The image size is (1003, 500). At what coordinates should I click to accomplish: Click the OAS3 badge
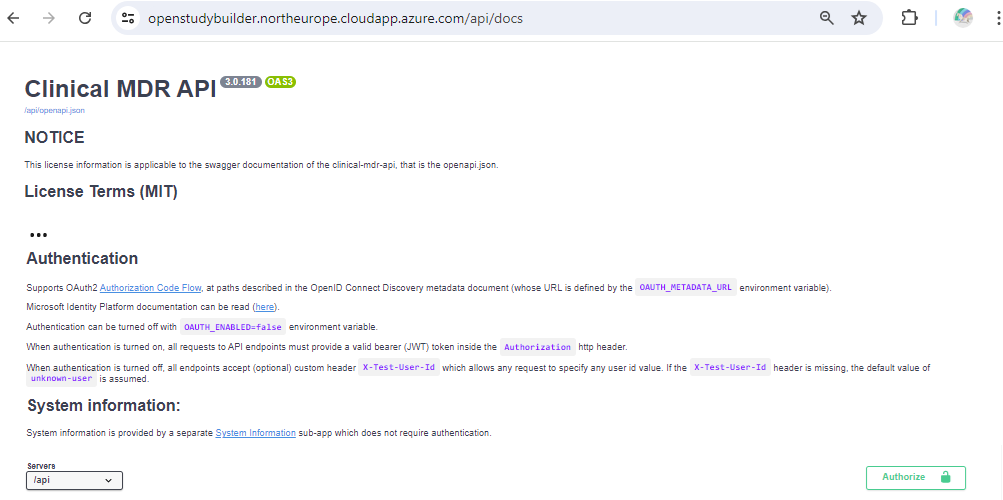(280, 82)
